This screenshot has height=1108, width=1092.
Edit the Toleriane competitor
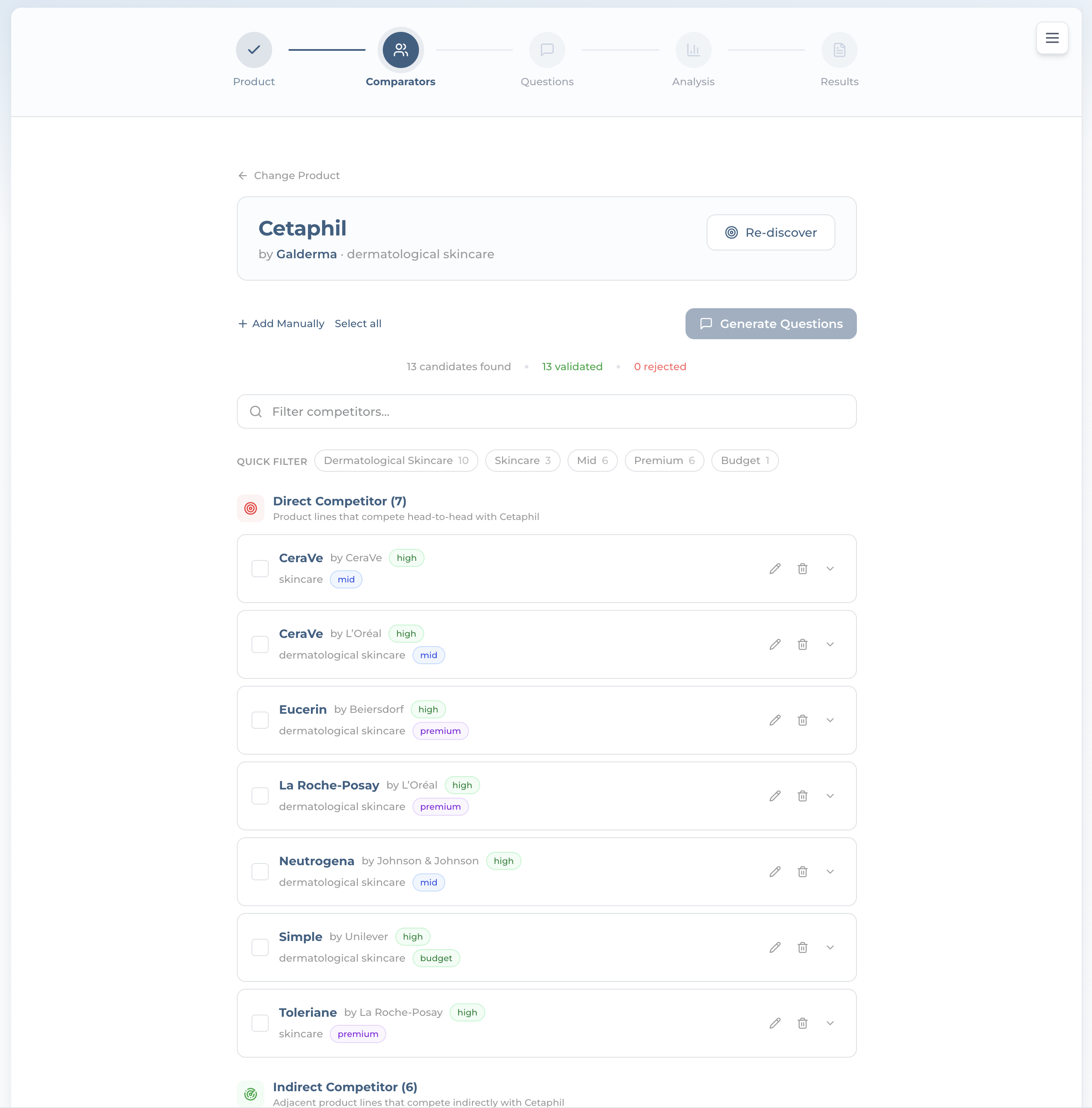(775, 1023)
